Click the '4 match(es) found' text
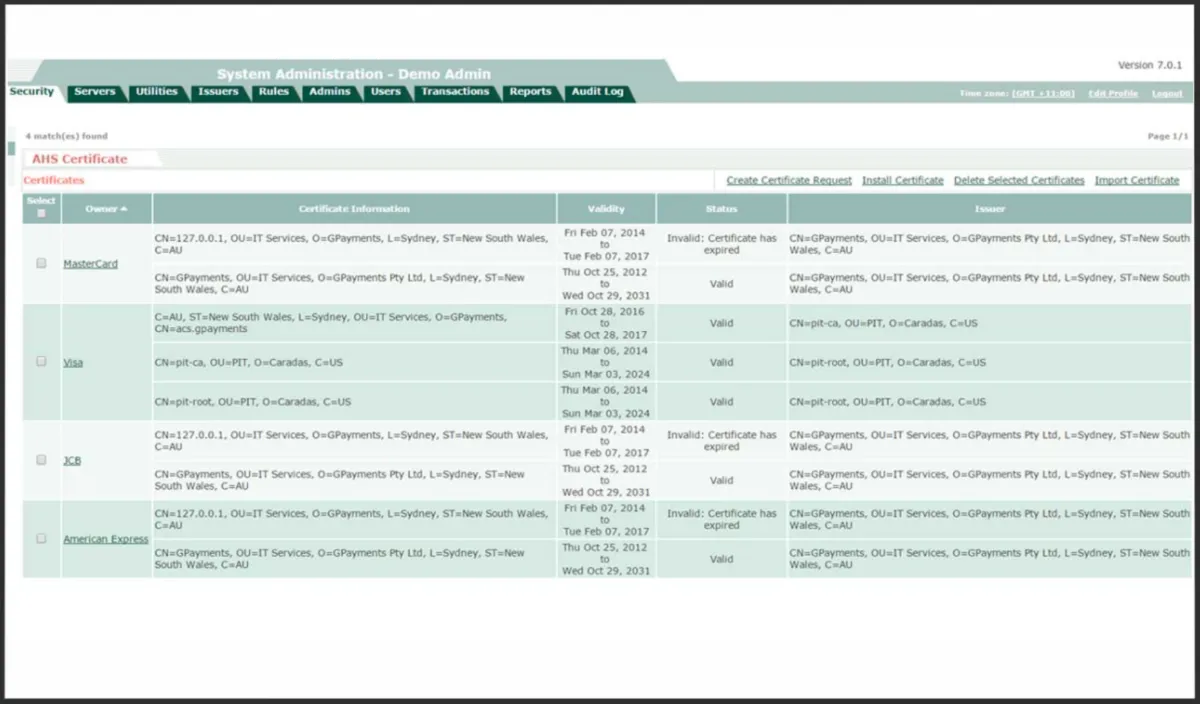 point(67,136)
